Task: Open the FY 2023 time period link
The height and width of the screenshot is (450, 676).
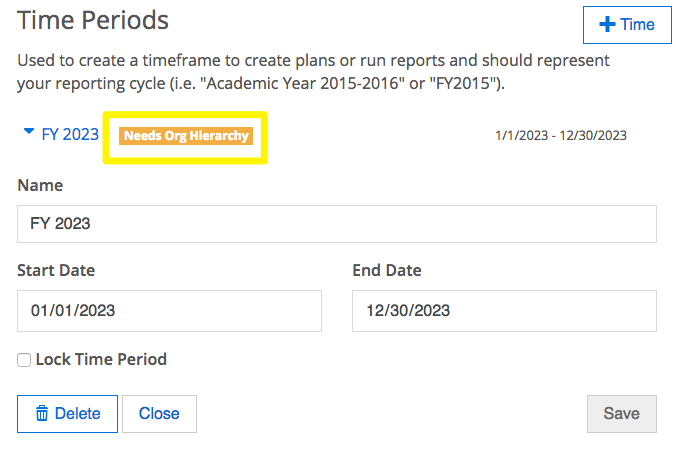Action: click(x=70, y=134)
